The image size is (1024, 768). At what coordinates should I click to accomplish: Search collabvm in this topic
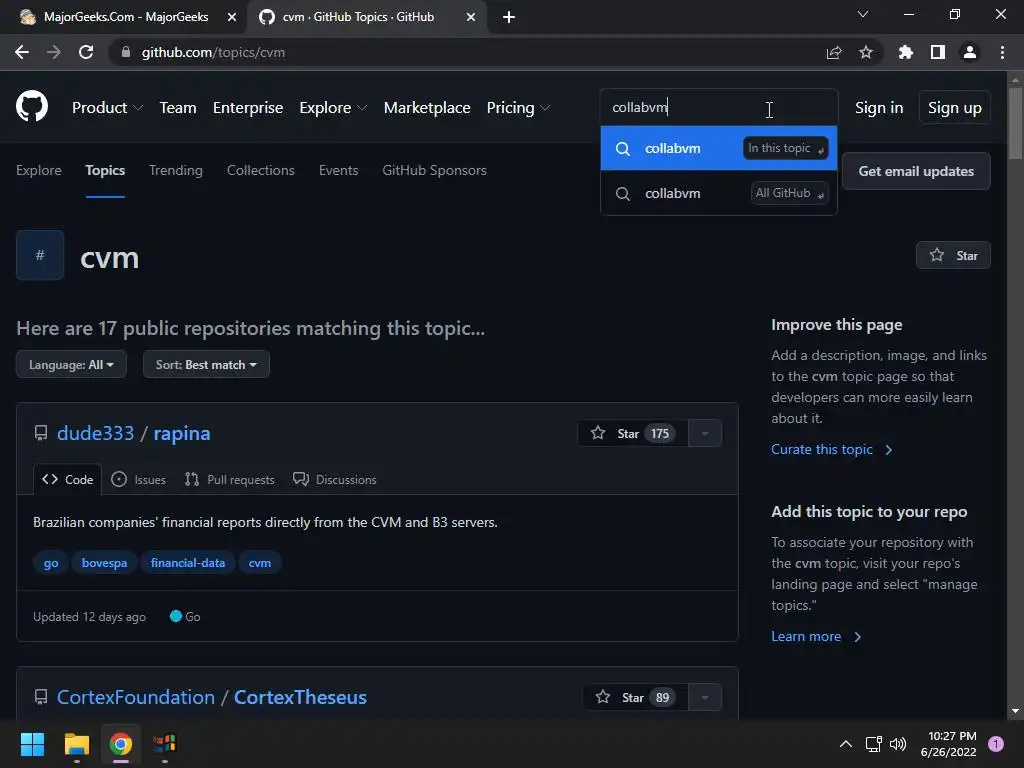(x=718, y=148)
